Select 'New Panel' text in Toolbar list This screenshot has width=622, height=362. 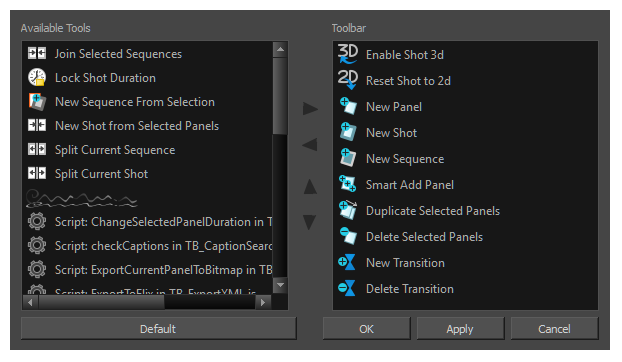[394, 107]
